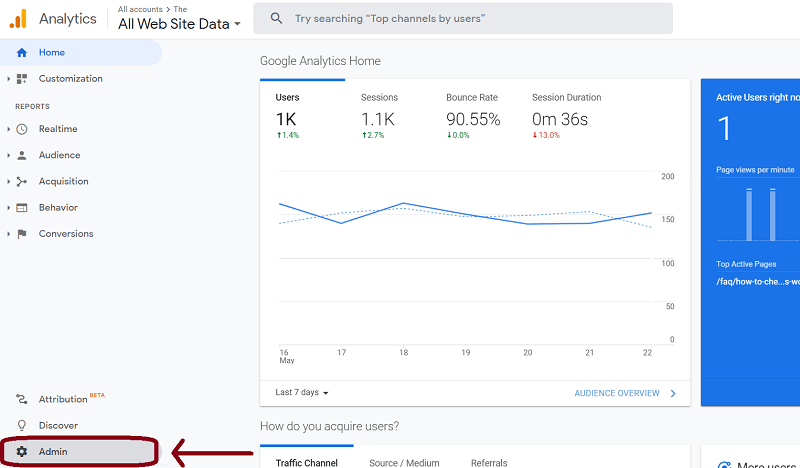Switch to the Source / Medium tab

point(404,462)
